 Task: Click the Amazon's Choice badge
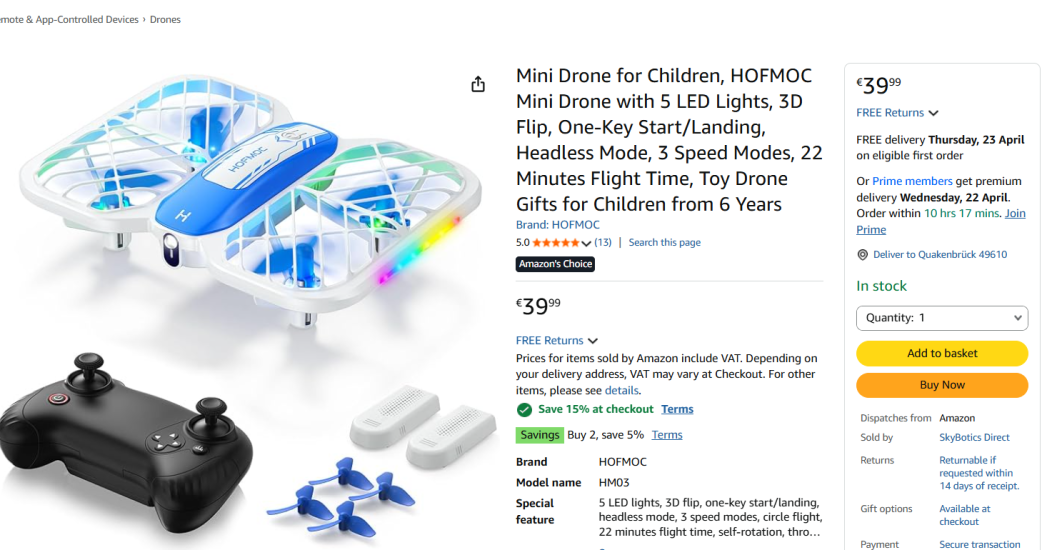[x=555, y=264]
